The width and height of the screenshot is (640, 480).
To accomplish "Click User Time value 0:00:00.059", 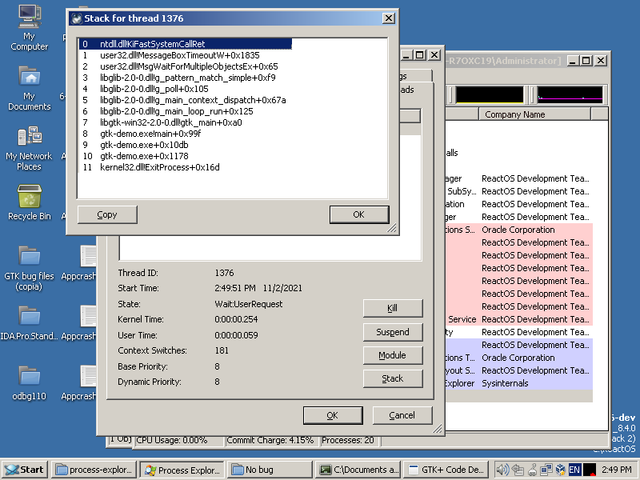I will tap(236, 335).
